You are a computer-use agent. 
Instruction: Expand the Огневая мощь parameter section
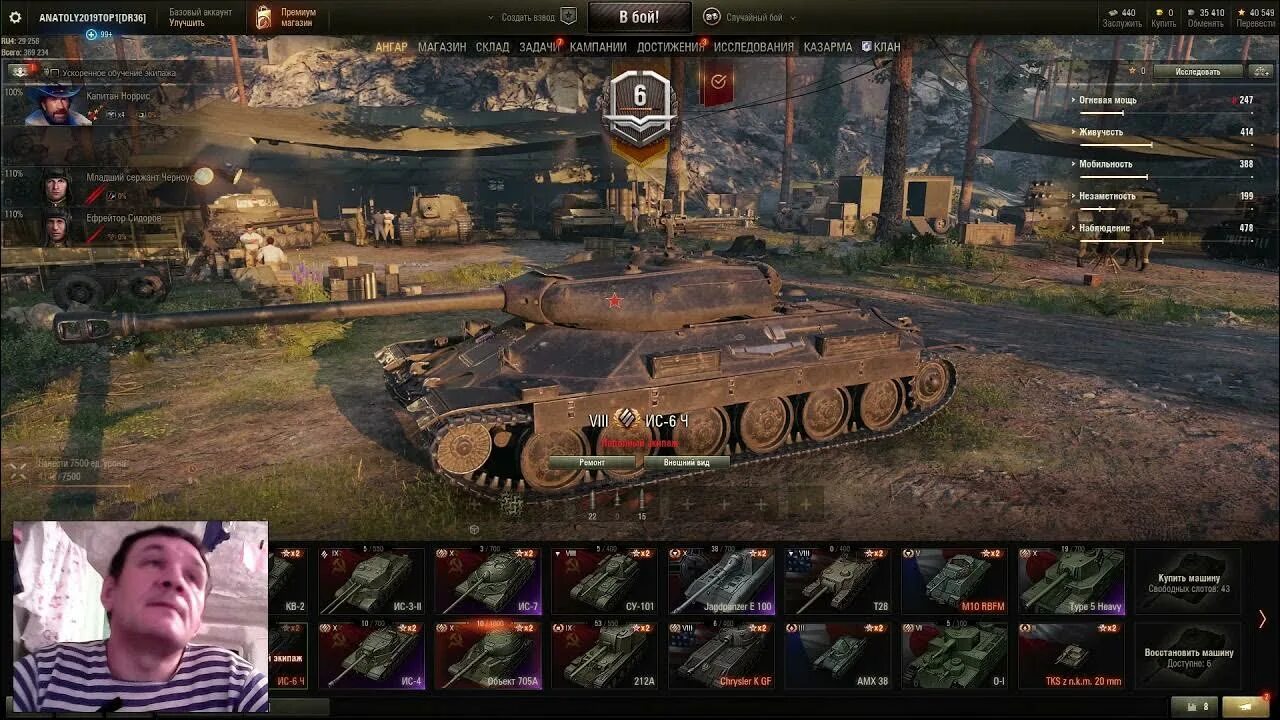[x=1161, y=101]
